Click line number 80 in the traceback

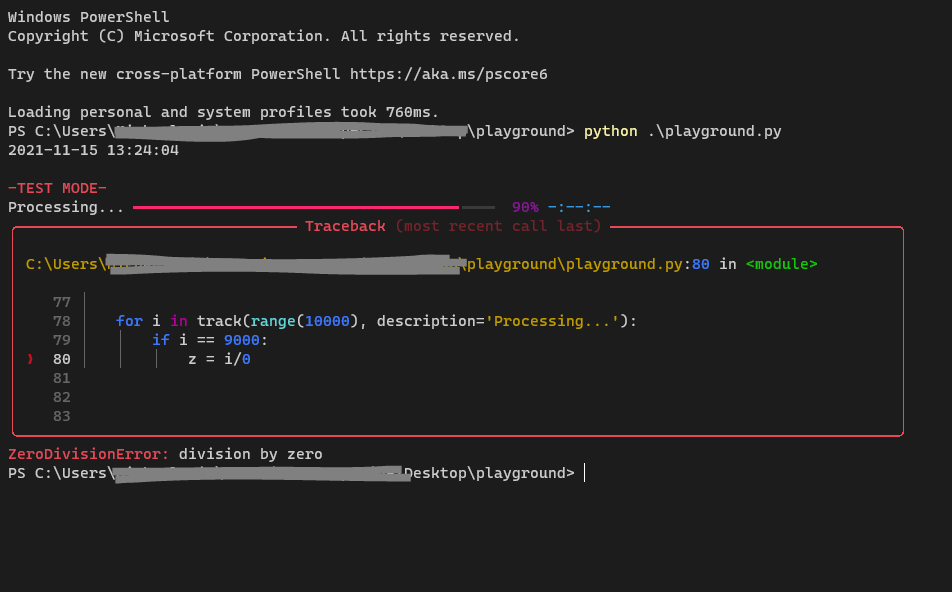(x=62, y=358)
